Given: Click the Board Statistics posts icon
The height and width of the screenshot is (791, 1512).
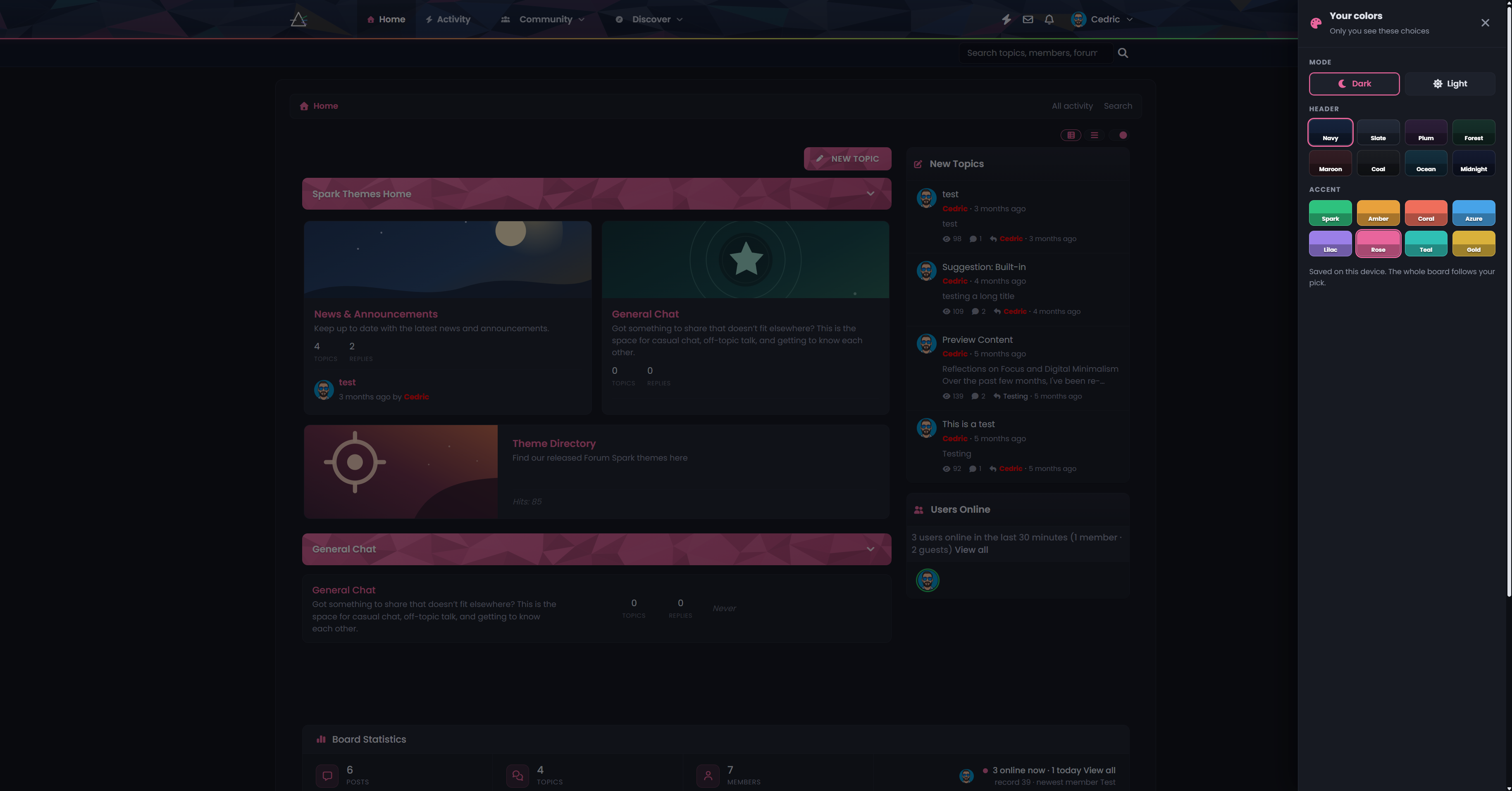Looking at the screenshot, I should click(327, 775).
